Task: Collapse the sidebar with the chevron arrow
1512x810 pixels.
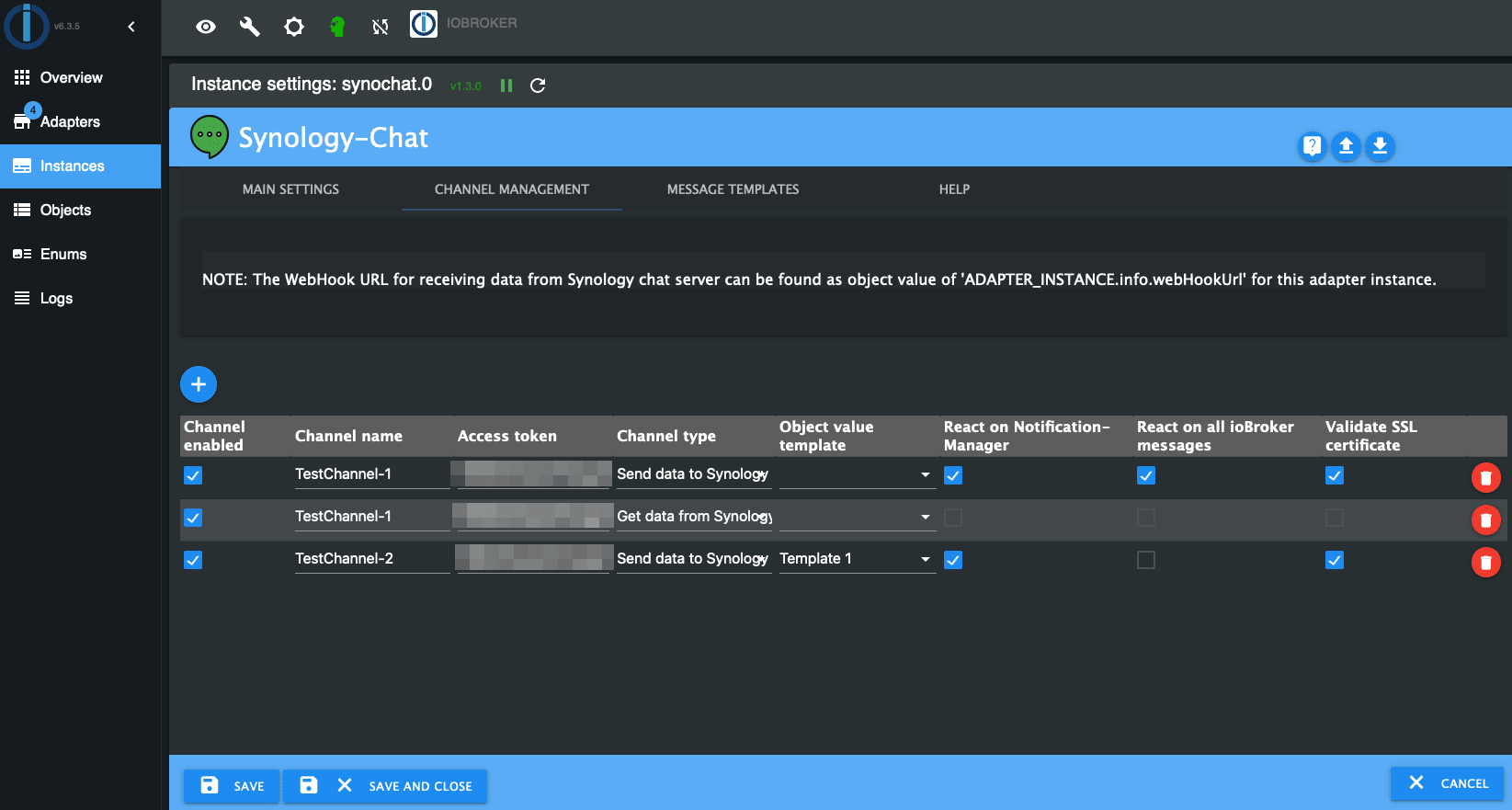Action: [131, 27]
